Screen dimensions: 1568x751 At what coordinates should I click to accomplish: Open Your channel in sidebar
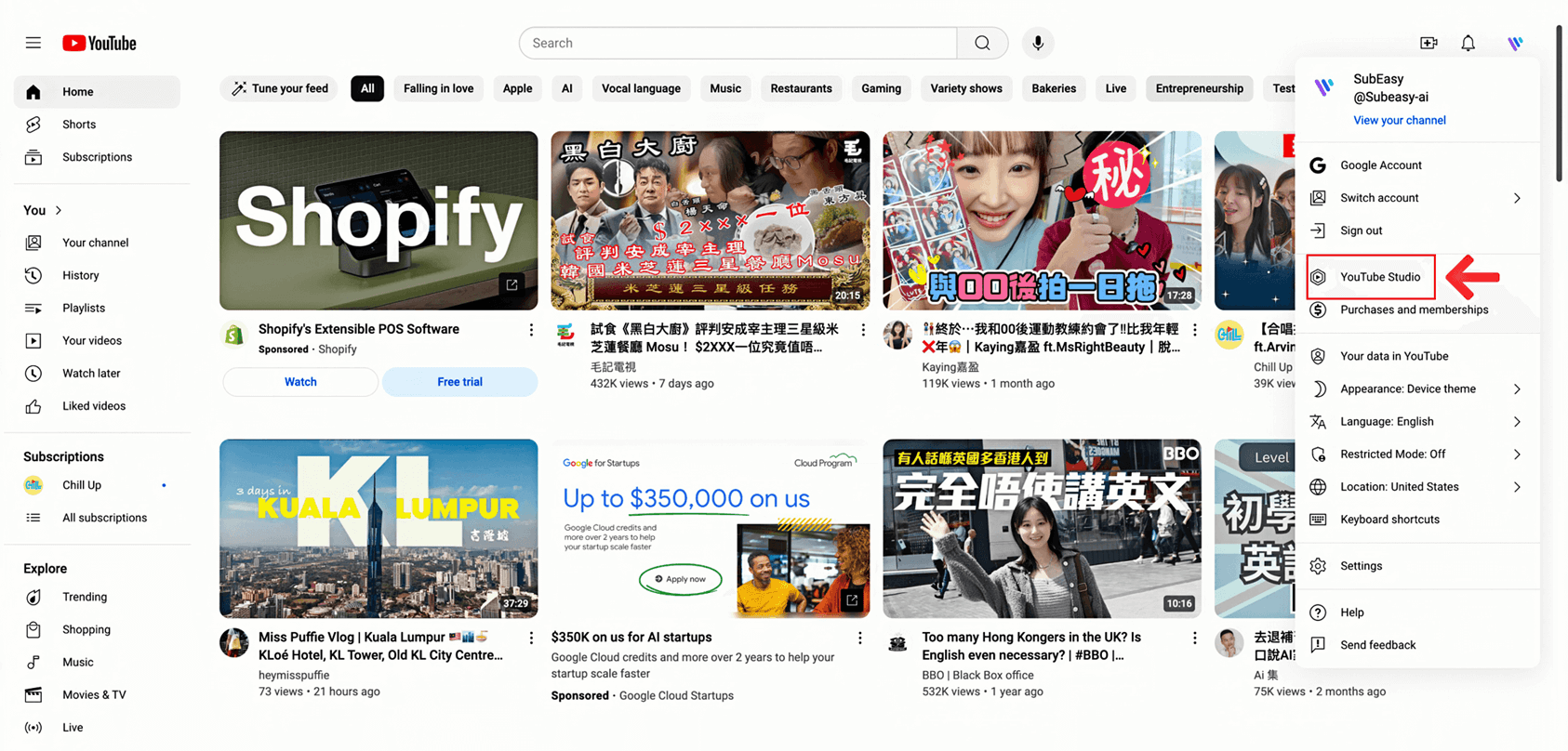tap(97, 243)
